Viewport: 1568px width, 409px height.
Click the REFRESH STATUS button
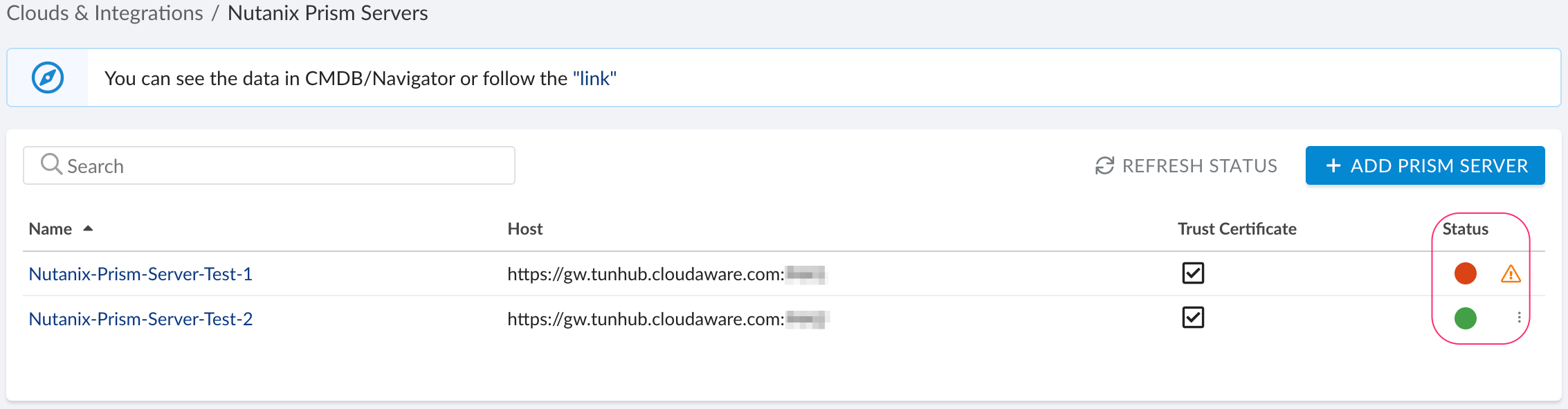pyautogui.click(x=1186, y=165)
